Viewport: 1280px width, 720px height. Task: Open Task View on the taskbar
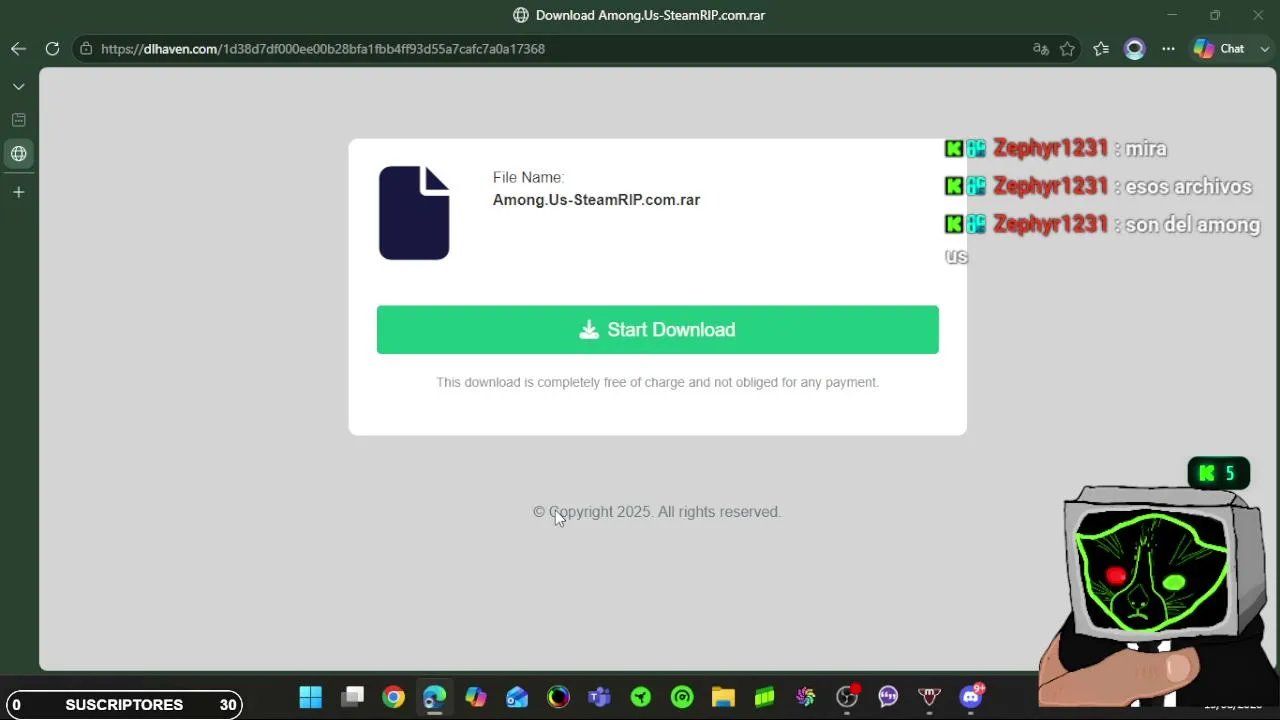tap(352, 697)
